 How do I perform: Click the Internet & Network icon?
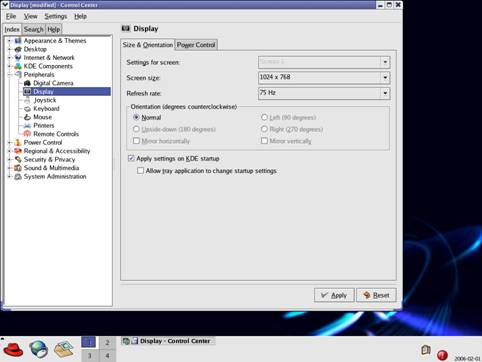[18, 58]
